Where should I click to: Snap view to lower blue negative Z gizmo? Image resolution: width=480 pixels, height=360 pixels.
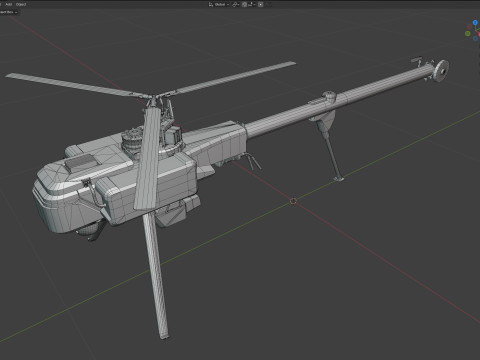pyautogui.click(x=475, y=39)
